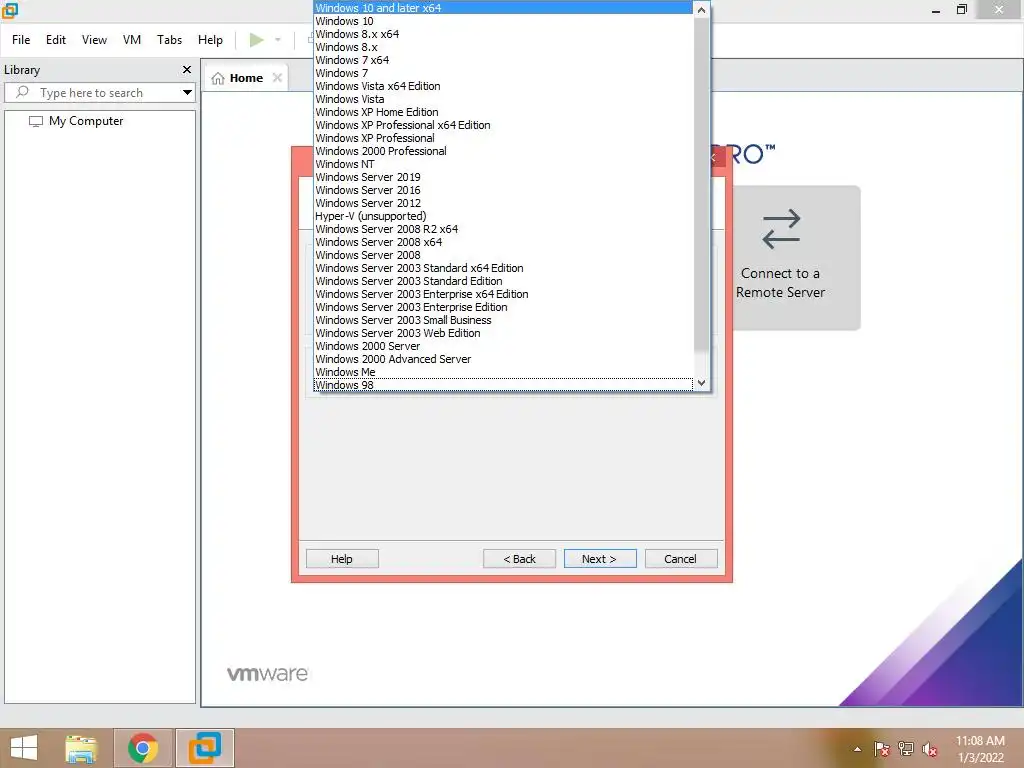Screen dimensions: 1024x768
Task: Open the View menu
Action: pos(94,40)
